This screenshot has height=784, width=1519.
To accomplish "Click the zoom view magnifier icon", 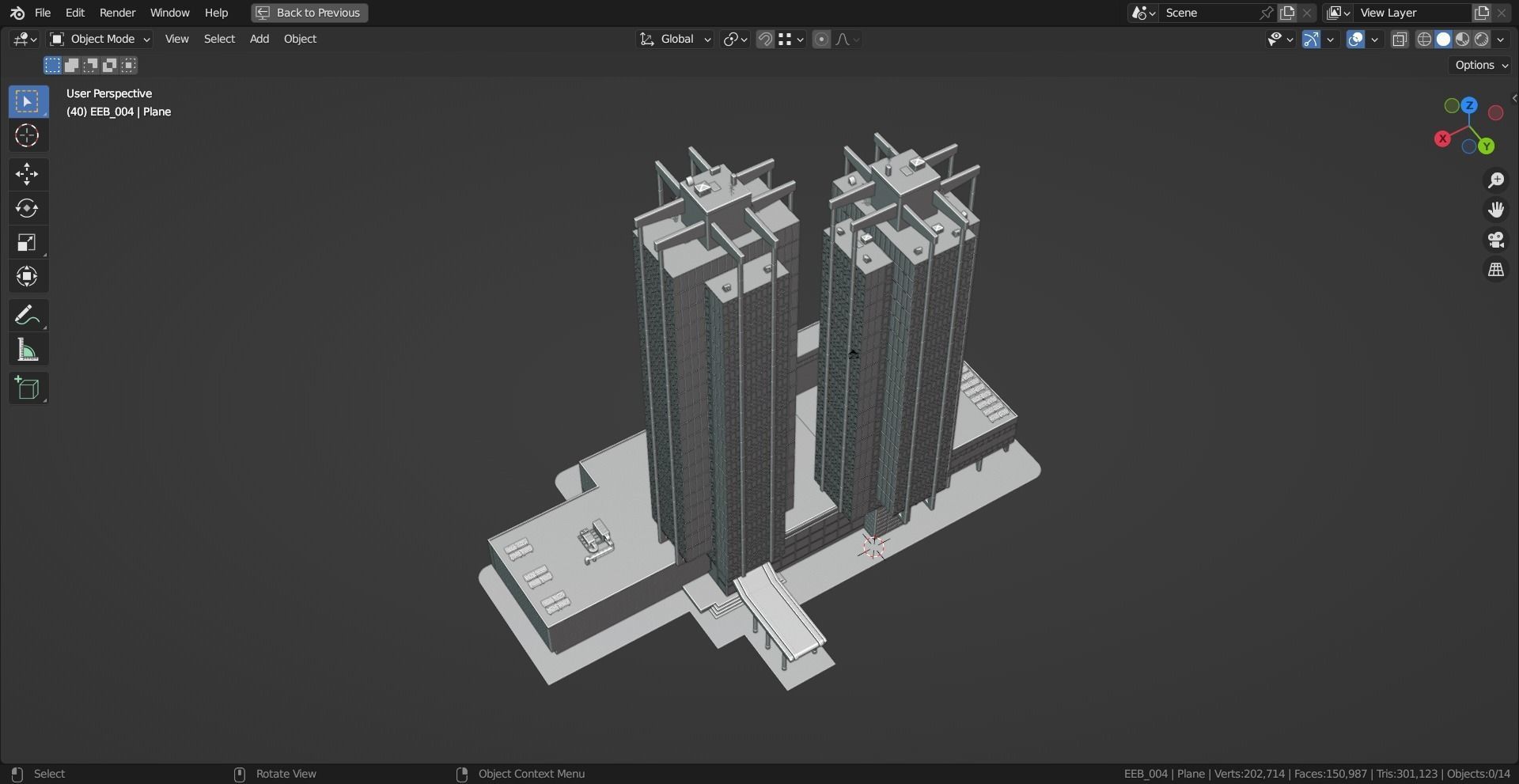I will tap(1496, 180).
